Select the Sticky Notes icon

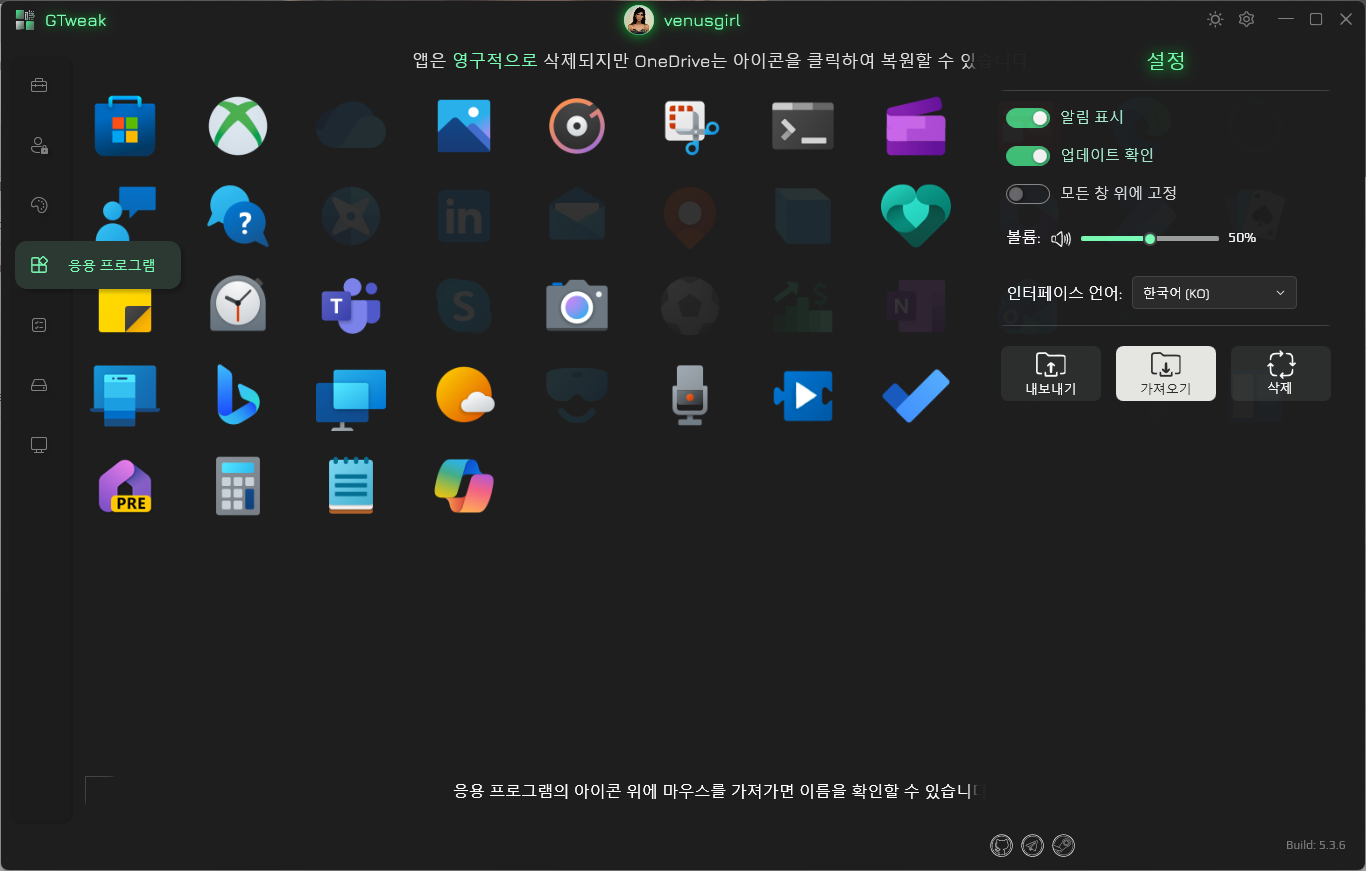pyautogui.click(x=125, y=309)
